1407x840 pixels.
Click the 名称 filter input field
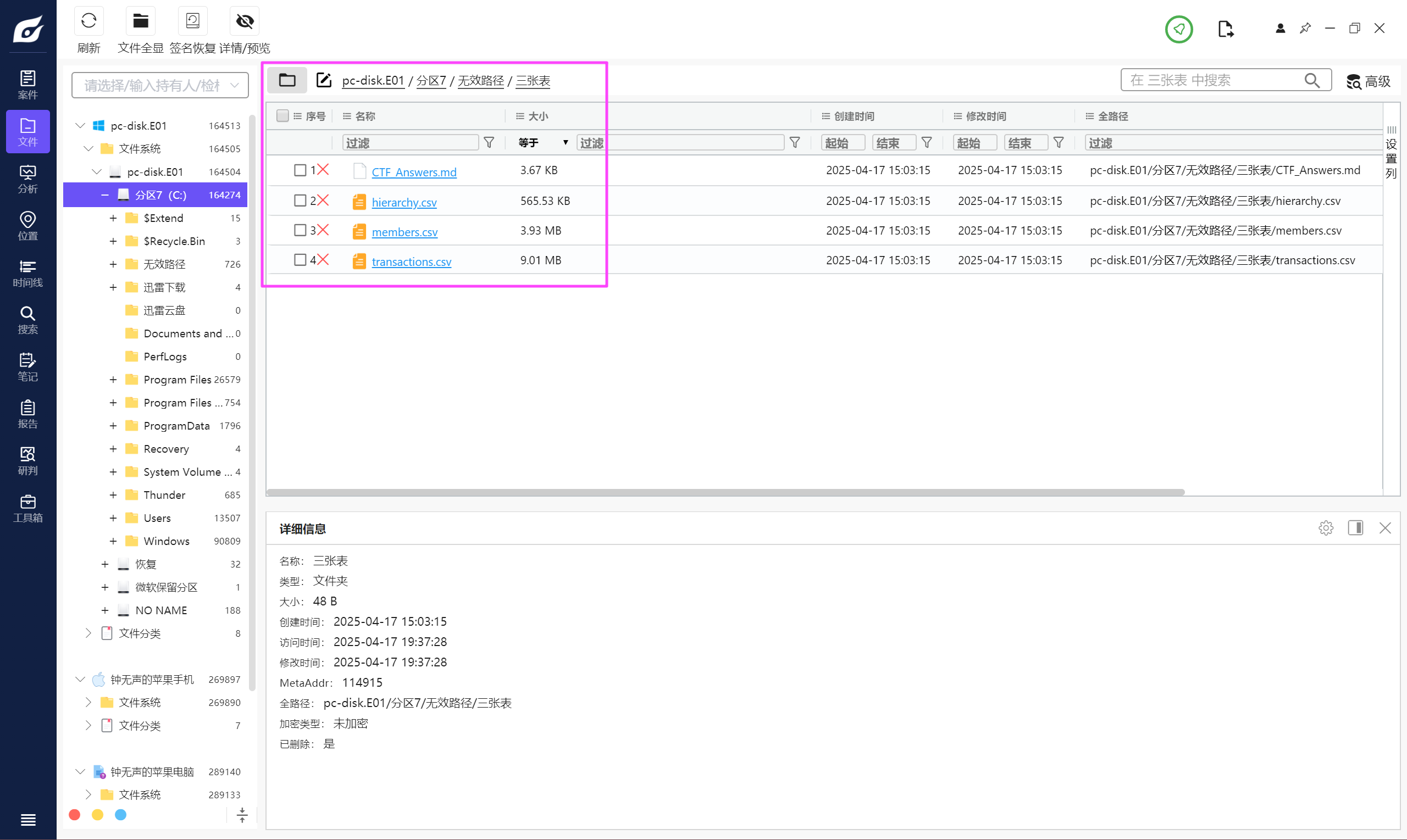tap(411, 143)
